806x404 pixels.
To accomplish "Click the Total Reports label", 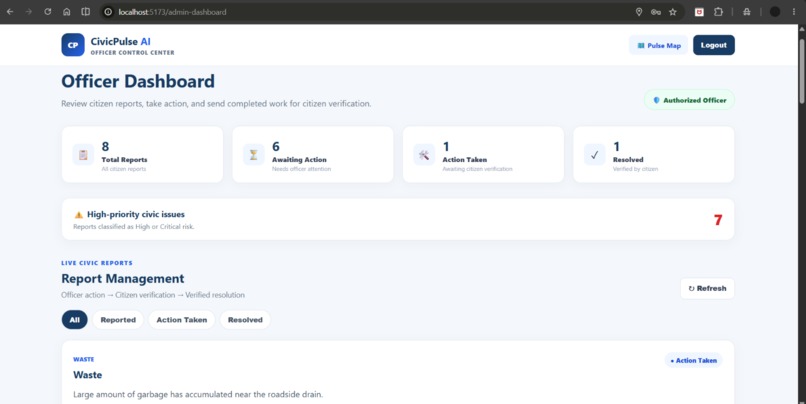I will tap(124, 160).
